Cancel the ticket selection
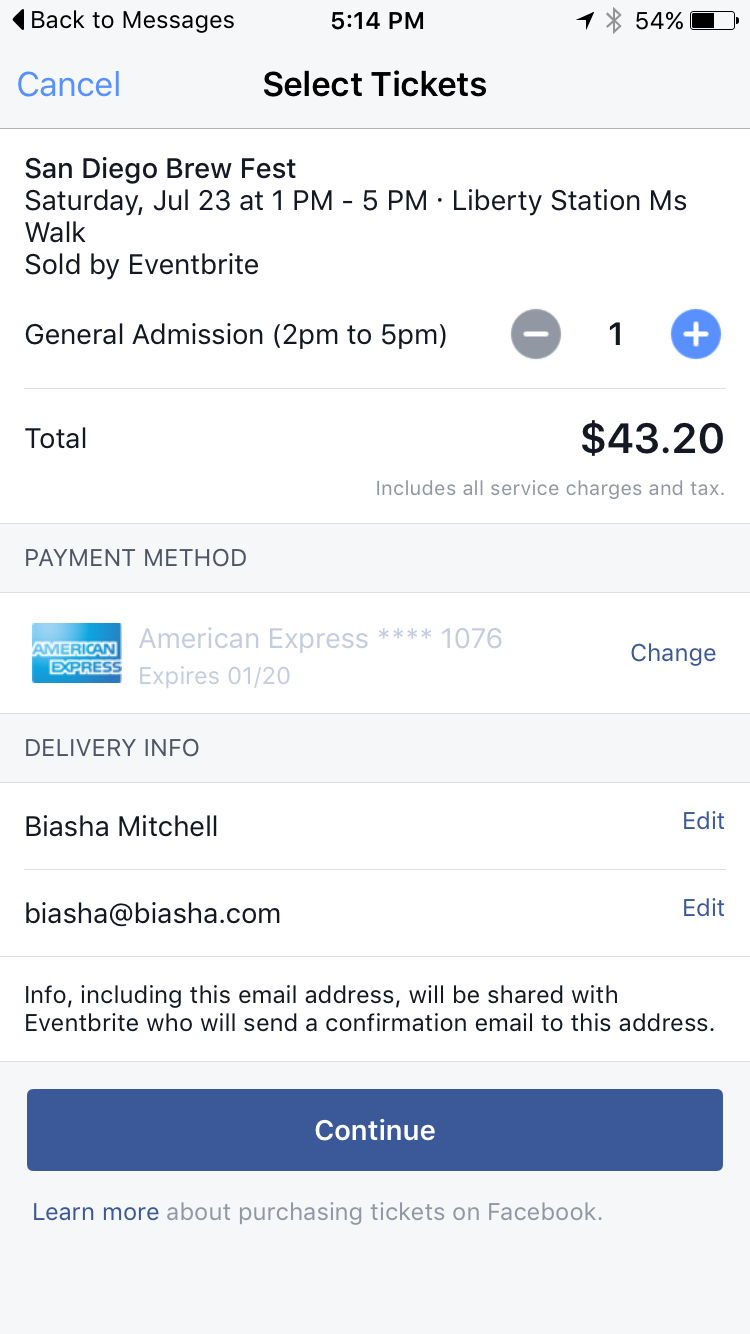The image size is (750, 1334). point(68,84)
